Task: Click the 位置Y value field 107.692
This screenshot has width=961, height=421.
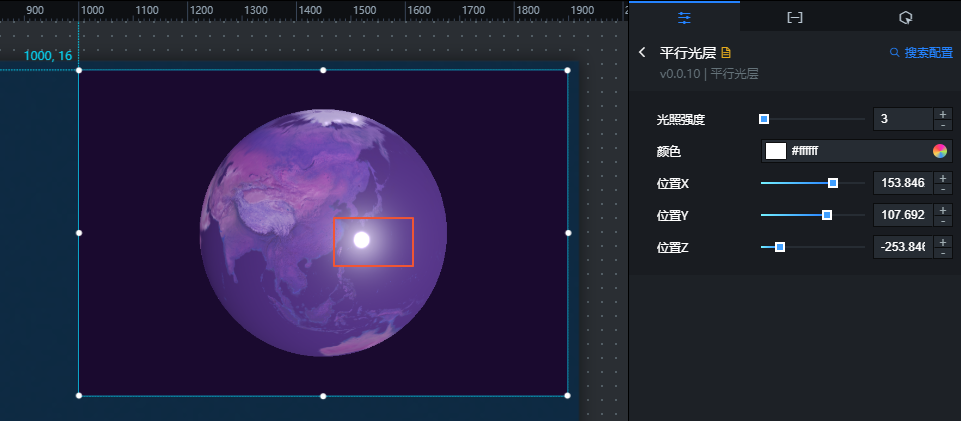Action: pos(902,215)
